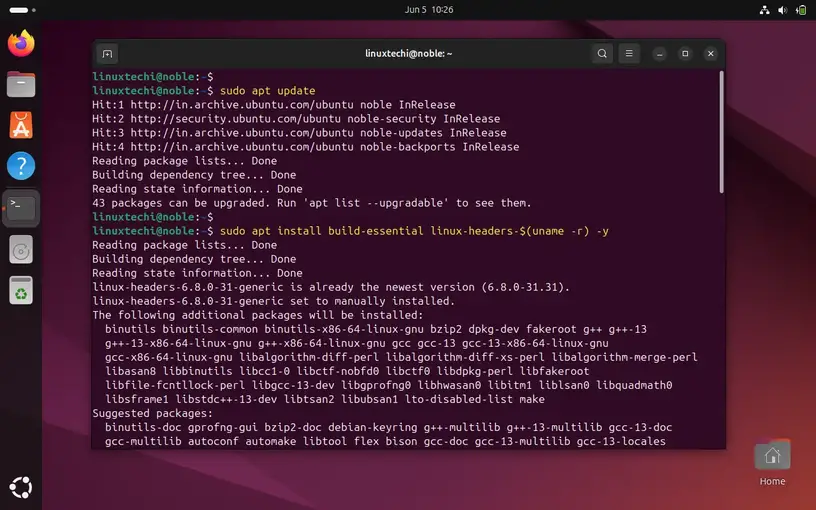Launch Firefox from the dock
The image size is (816, 510).
21,43
